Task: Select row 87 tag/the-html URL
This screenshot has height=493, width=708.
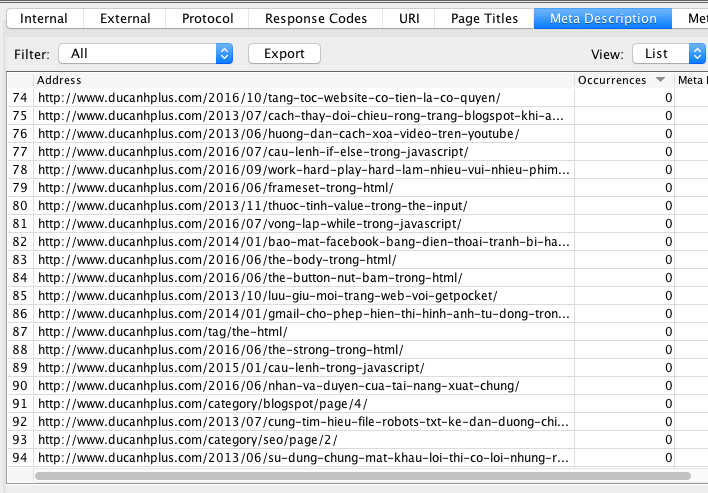Action: coord(163,332)
